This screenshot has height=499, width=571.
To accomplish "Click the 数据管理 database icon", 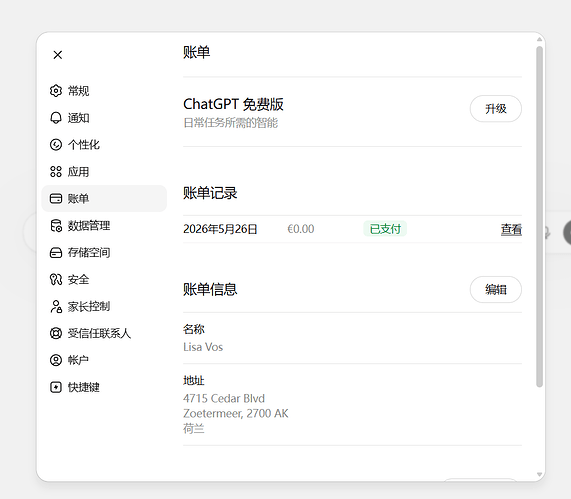I will tap(56, 225).
